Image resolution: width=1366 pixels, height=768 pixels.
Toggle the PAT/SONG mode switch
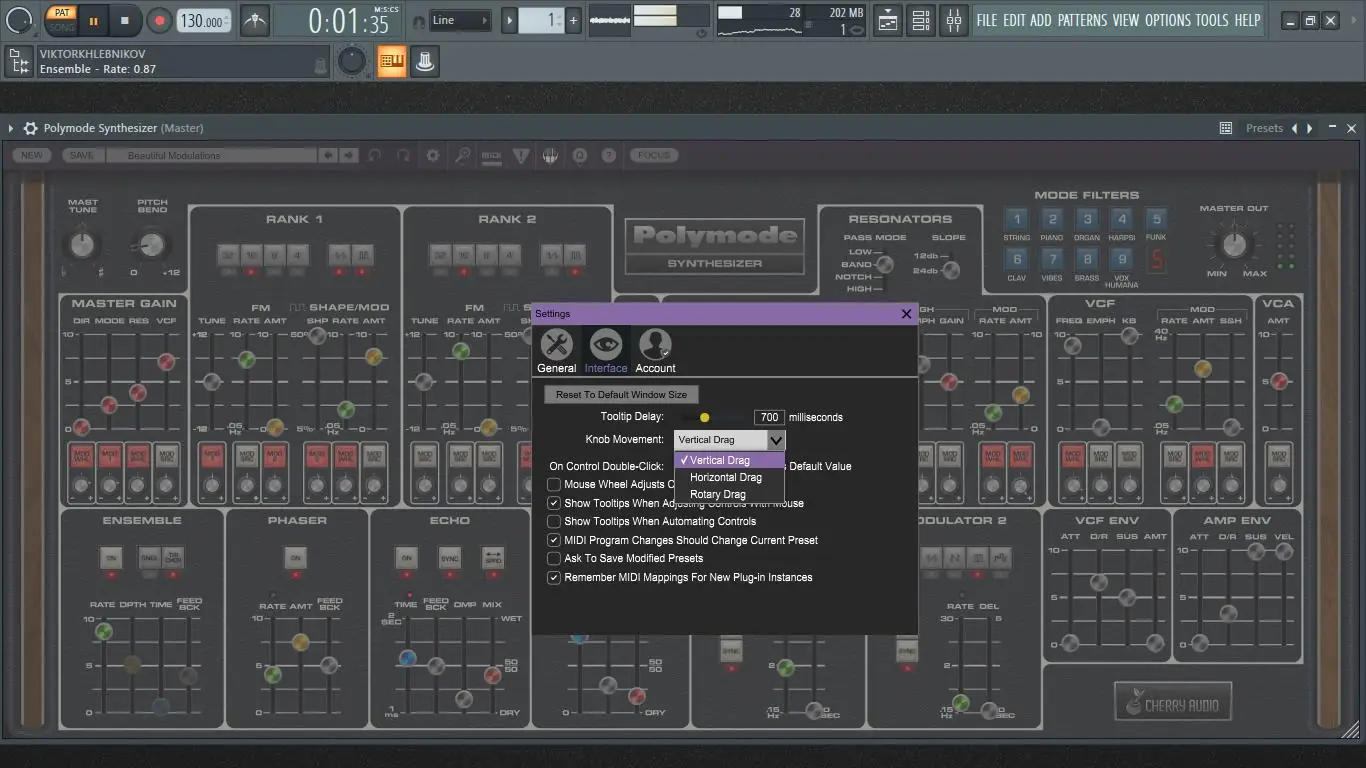tap(62, 20)
